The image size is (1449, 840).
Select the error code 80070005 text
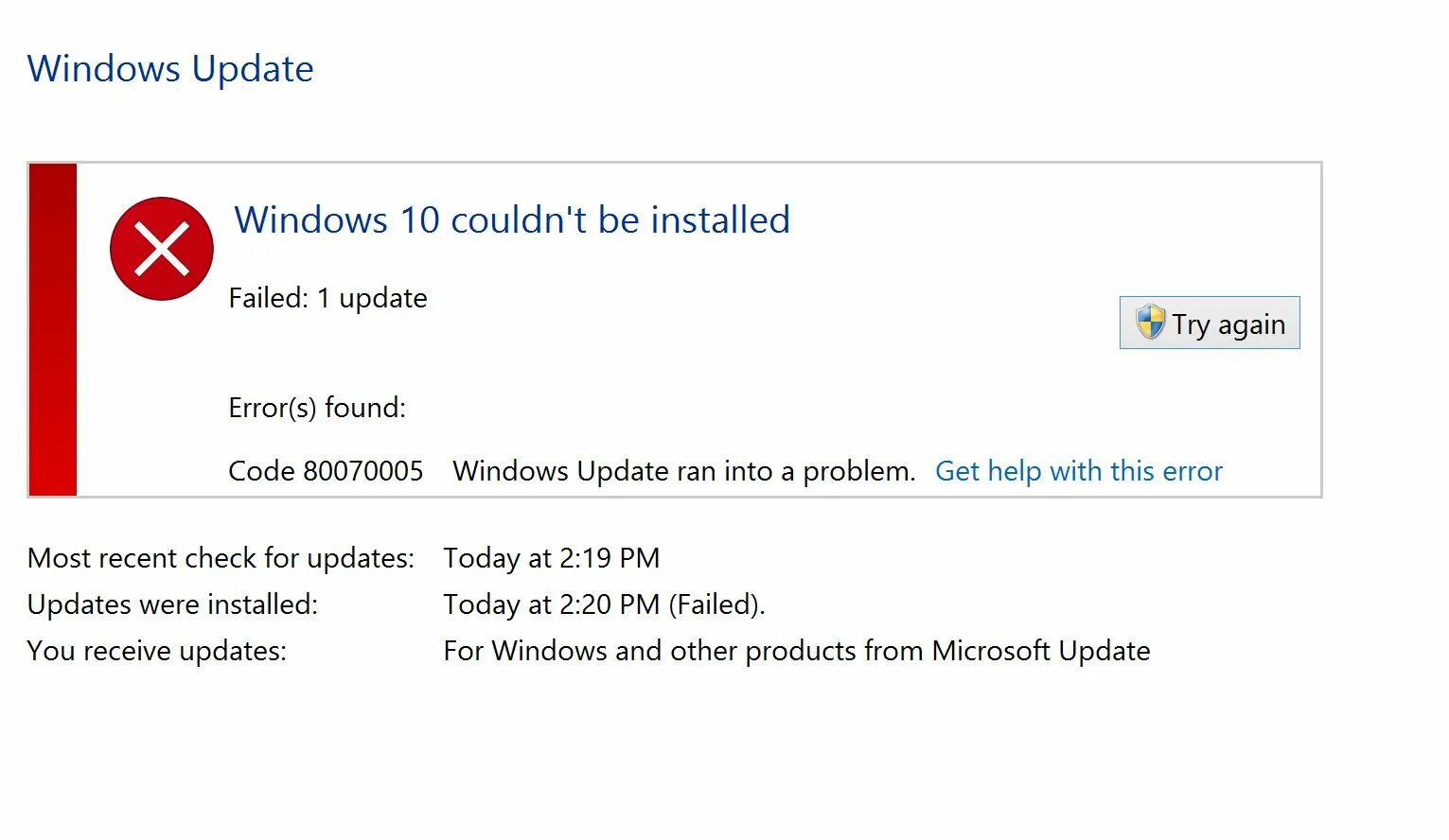coord(362,471)
